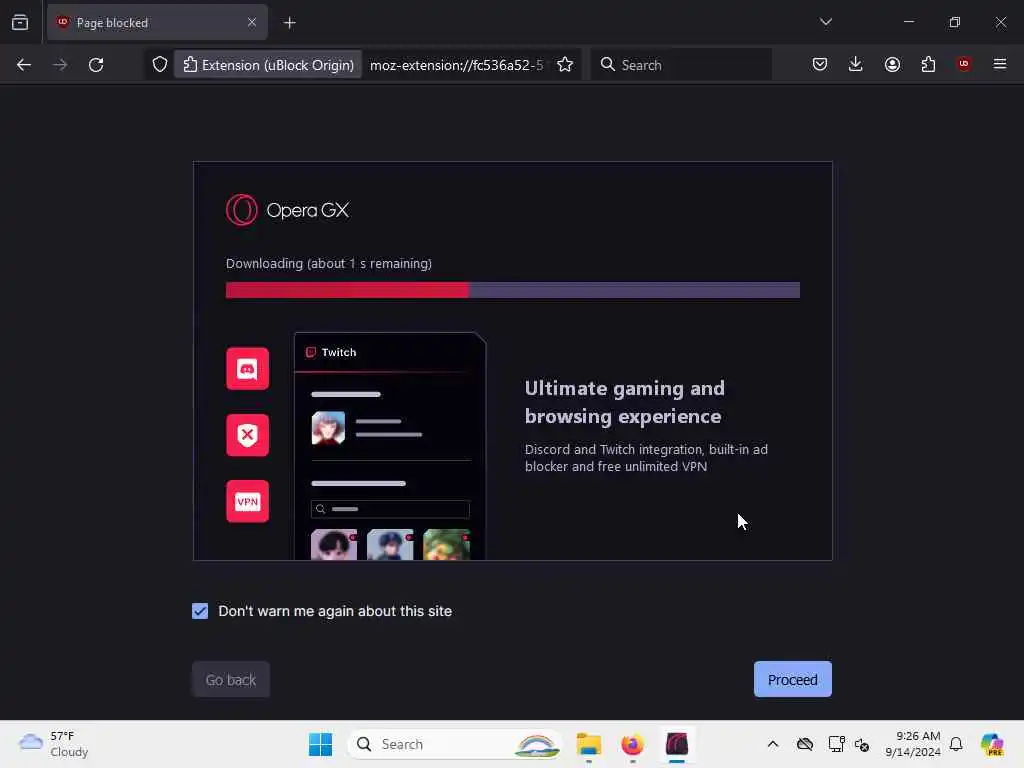The height and width of the screenshot is (768, 1024).
Task: Open the Opera GX installer taskbar icon
Action: (x=677, y=744)
